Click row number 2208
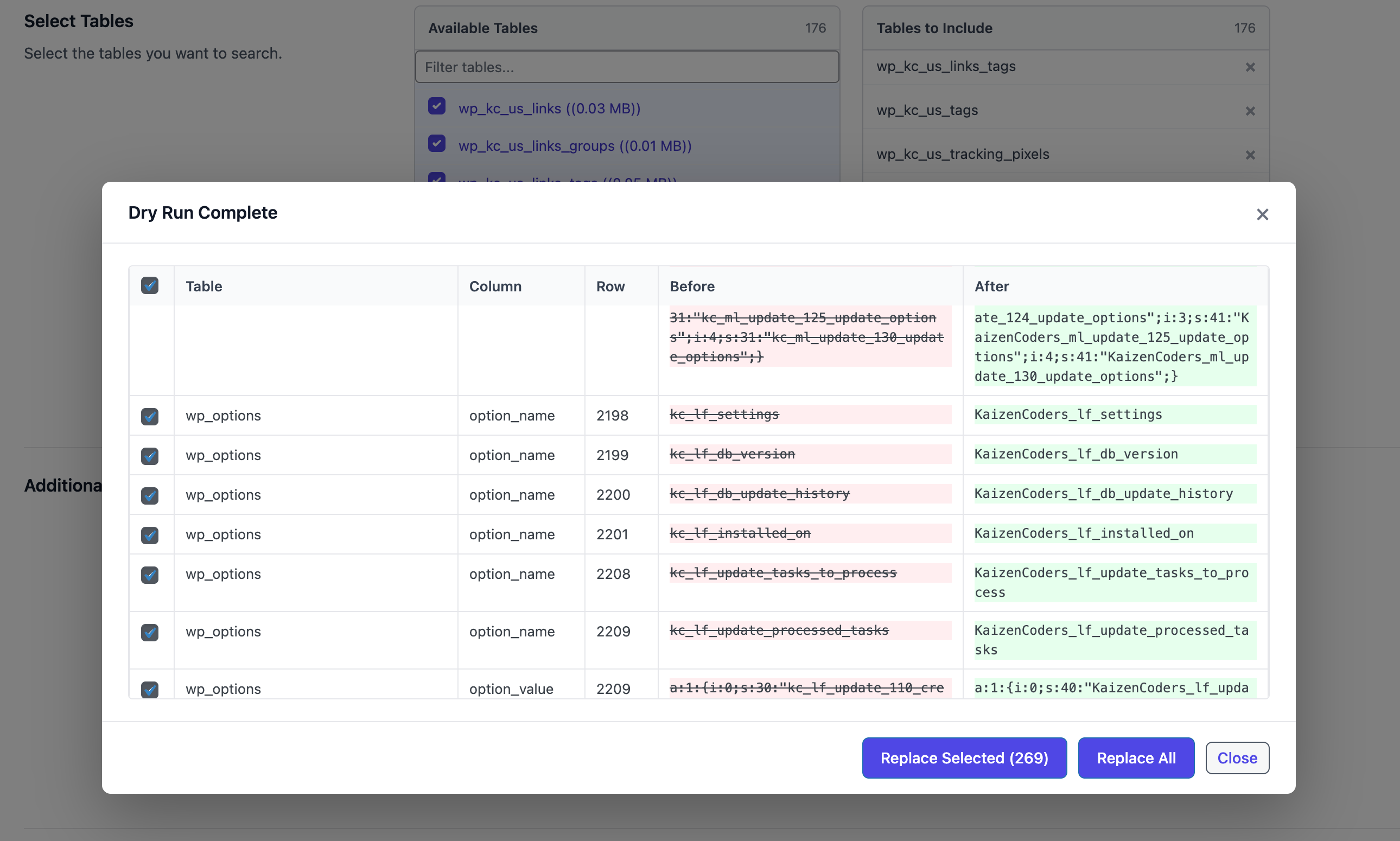This screenshot has width=1400, height=841. click(x=613, y=574)
